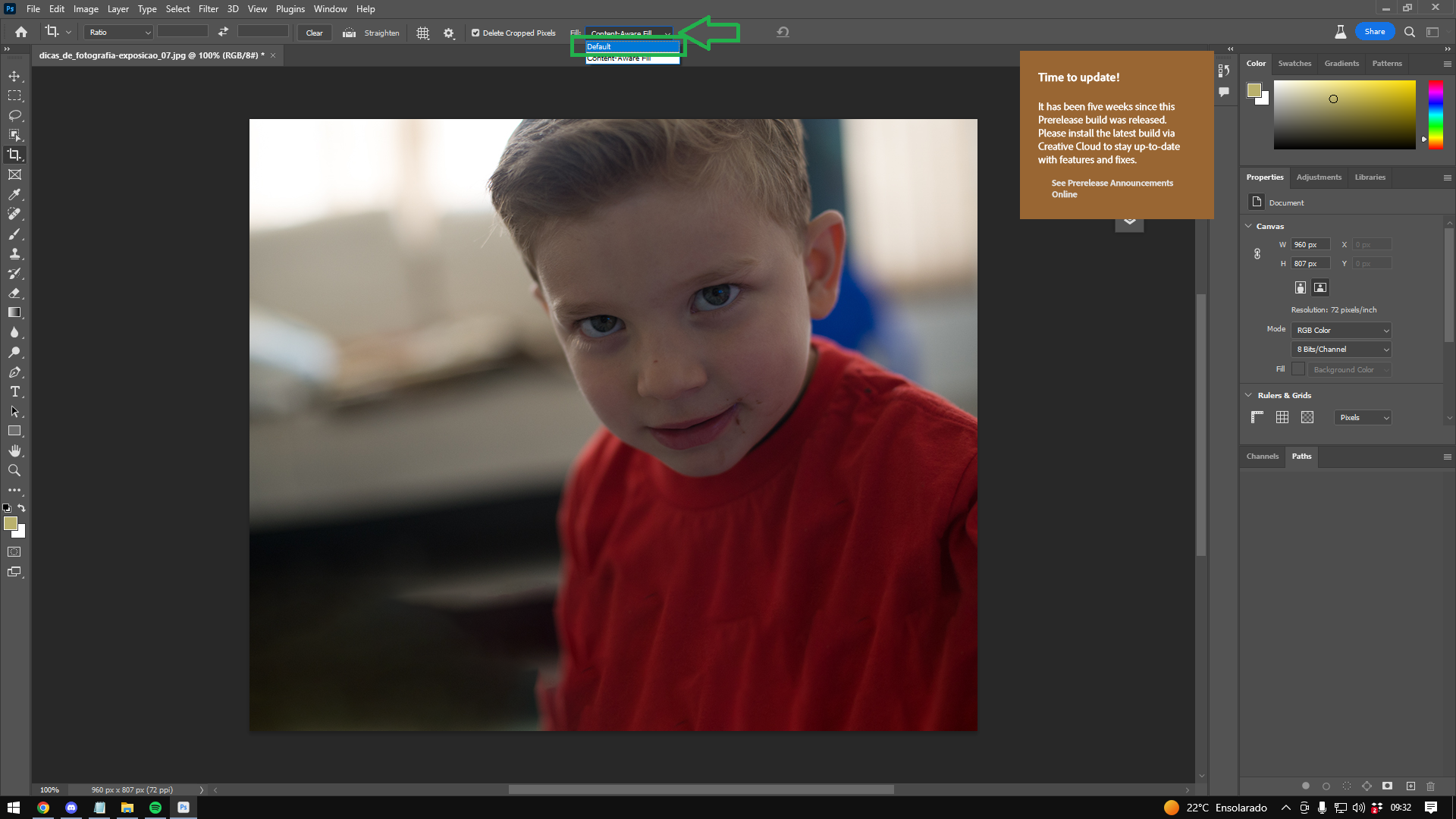Image resolution: width=1456 pixels, height=819 pixels.
Task: Open the Paths panel tab
Action: 1302,455
